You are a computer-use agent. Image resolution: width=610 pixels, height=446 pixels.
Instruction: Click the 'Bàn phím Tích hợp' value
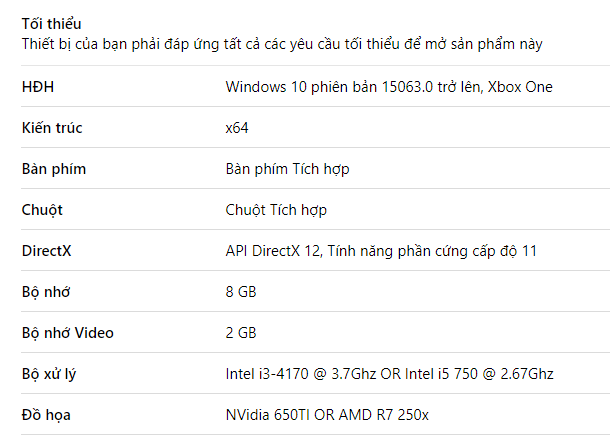[287, 169]
